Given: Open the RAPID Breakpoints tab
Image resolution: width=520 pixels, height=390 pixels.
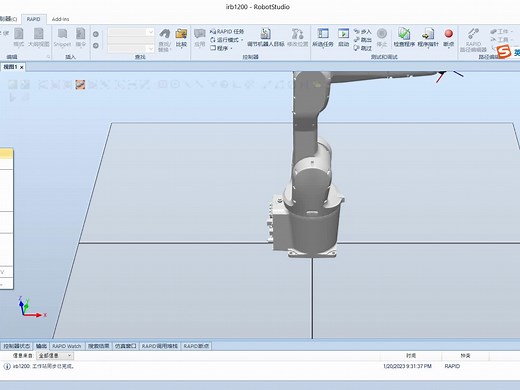Looking at the screenshot, I should [x=196, y=346].
